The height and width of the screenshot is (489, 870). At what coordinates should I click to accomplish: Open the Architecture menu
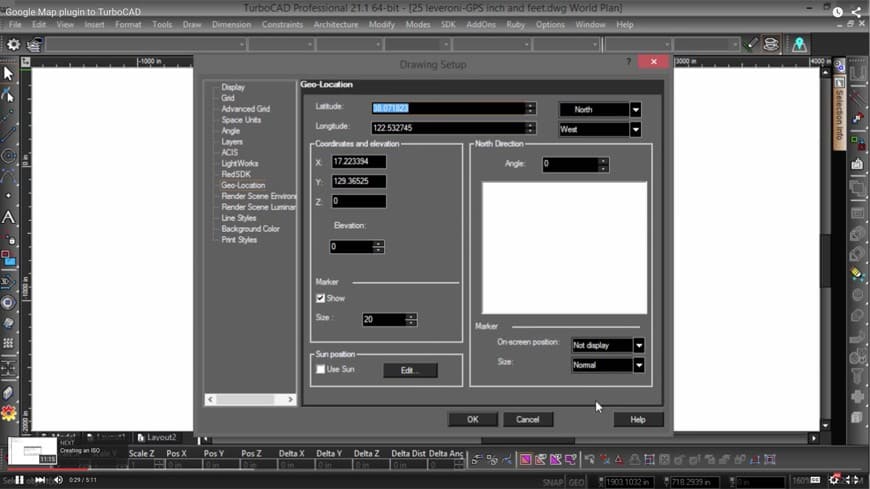pyautogui.click(x=336, y=24)
